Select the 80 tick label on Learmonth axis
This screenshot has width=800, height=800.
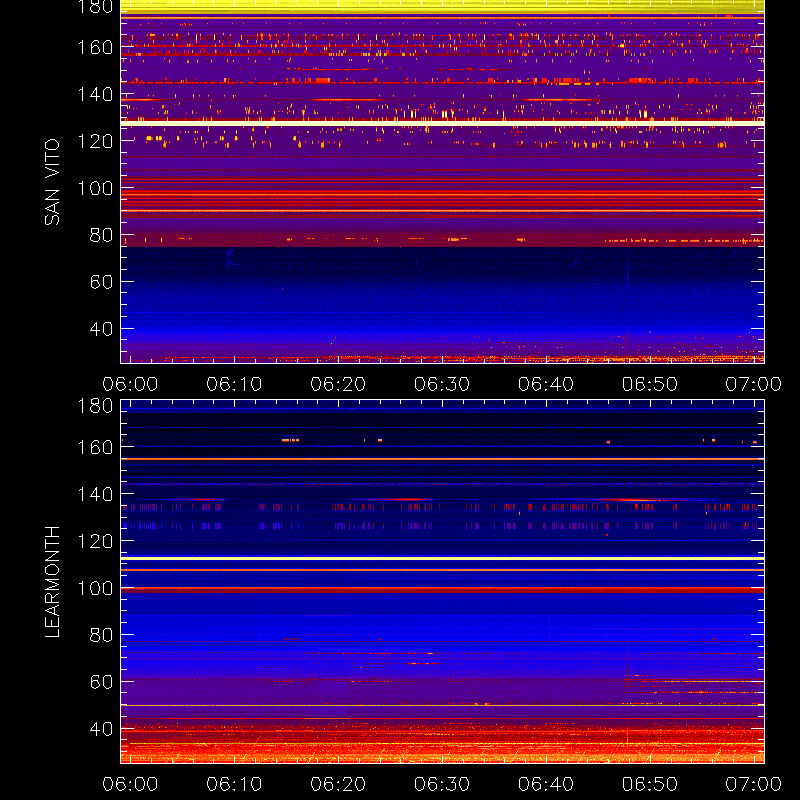point(101,635)
